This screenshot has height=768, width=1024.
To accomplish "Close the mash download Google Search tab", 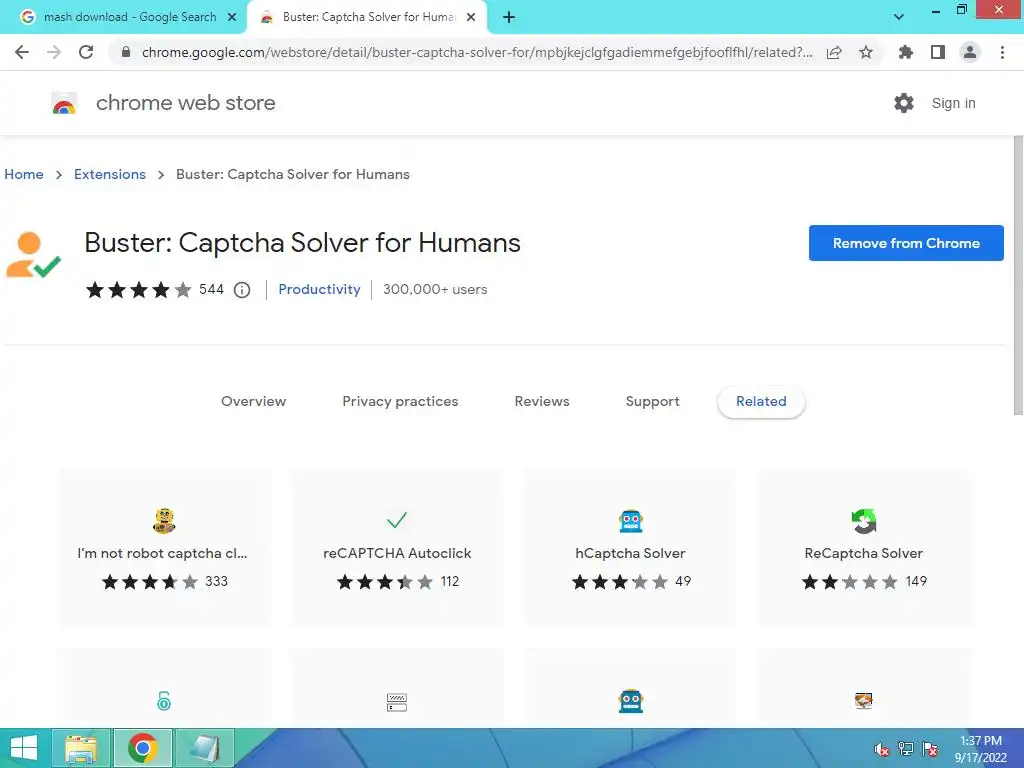I will click(x=231, y=18).
